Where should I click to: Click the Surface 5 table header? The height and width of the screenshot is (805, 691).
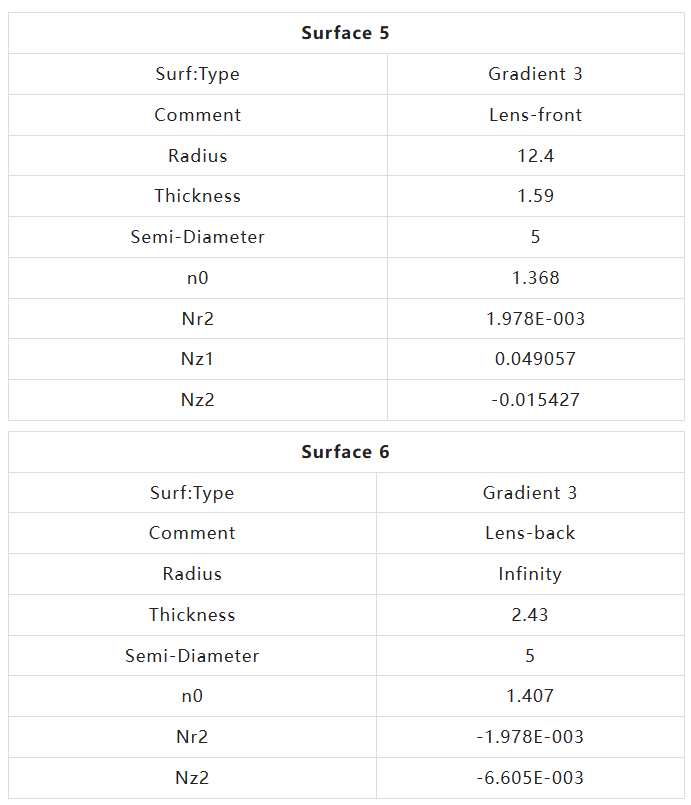coord(345,33)
